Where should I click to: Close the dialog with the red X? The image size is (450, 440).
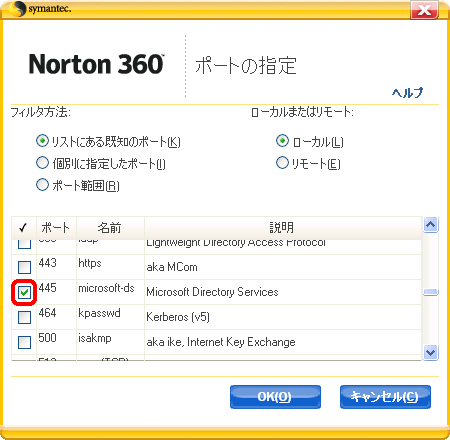(x=424, y=10)
